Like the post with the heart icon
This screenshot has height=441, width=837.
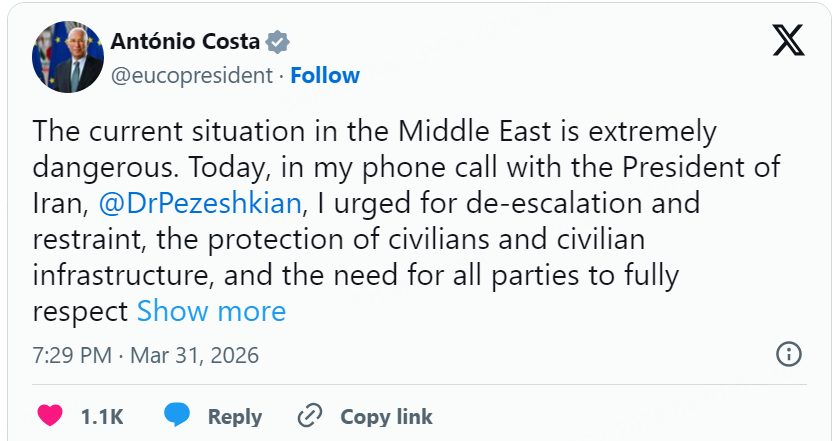click(x=50, y=415)
